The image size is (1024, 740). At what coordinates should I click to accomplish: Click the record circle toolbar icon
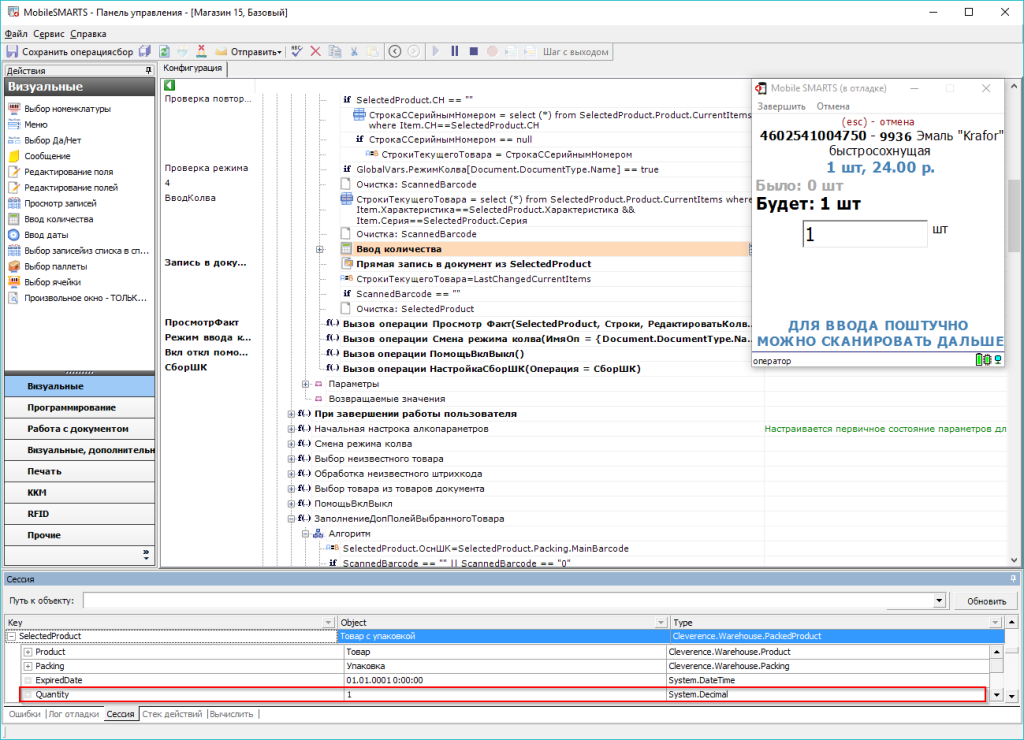[492, 52]
